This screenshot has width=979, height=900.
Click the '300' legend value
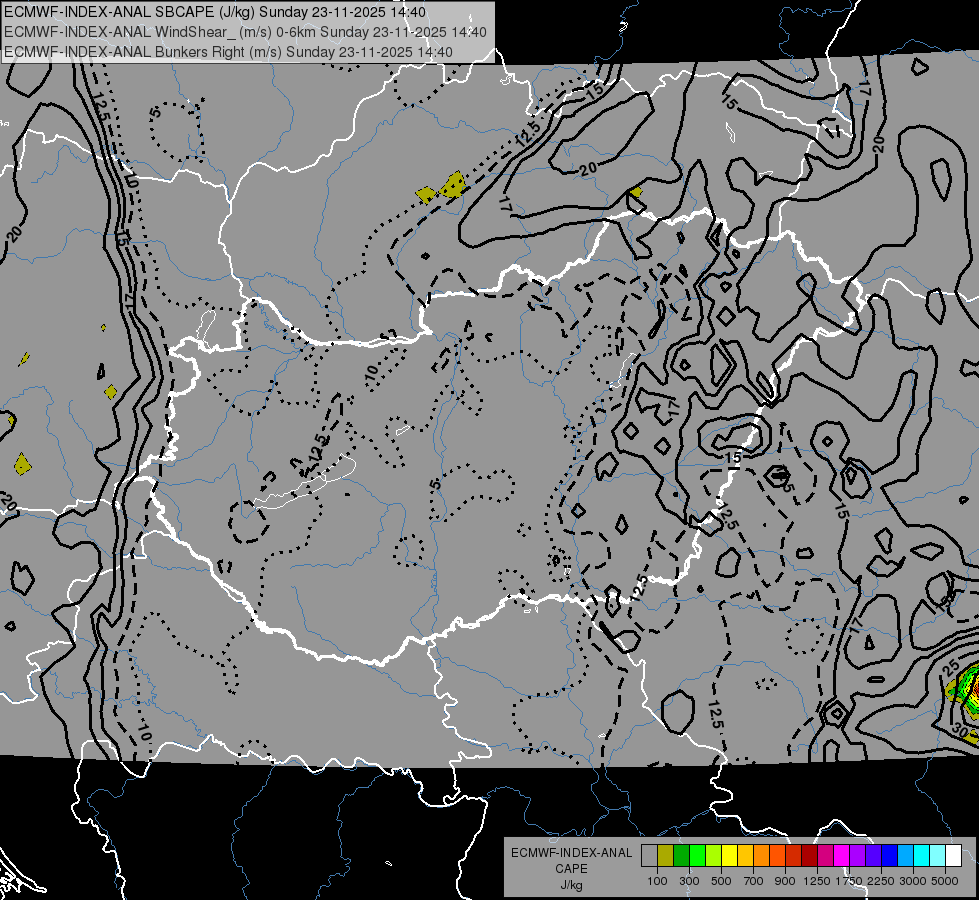(689, 881)
